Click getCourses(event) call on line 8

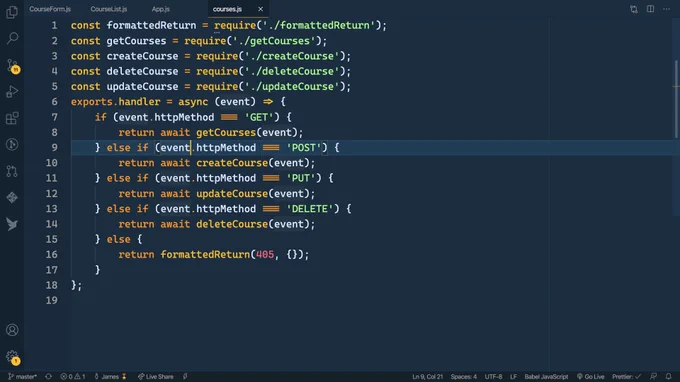(247, 132)
